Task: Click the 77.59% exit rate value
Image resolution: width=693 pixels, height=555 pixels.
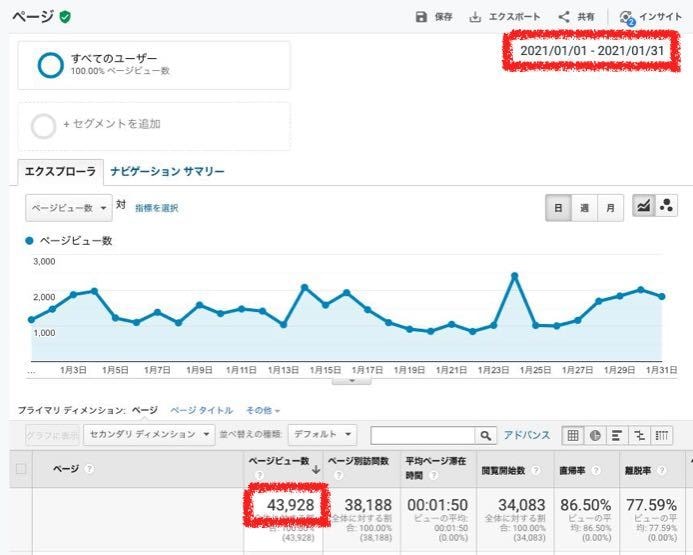Action: tap(651, 505)
